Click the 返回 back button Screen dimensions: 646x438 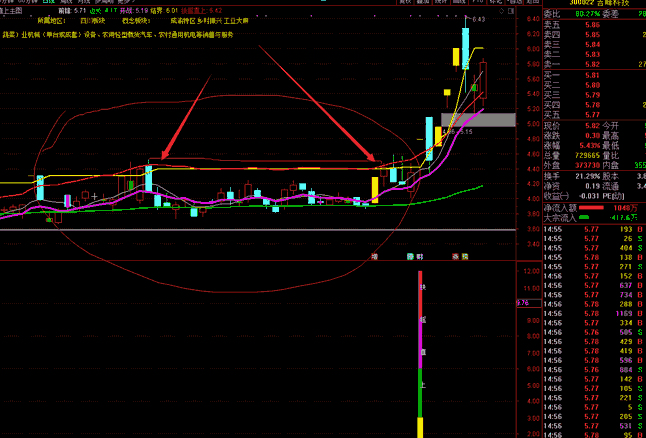[x=532, y=2]
